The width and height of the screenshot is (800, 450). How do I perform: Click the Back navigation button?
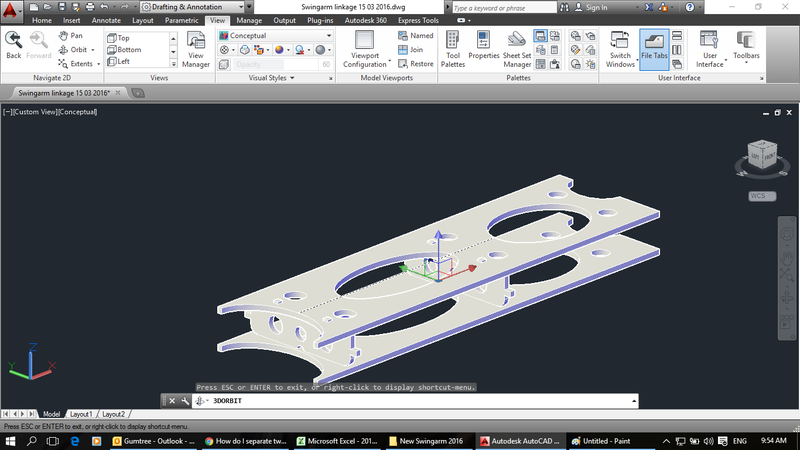[x=13, y=45]
